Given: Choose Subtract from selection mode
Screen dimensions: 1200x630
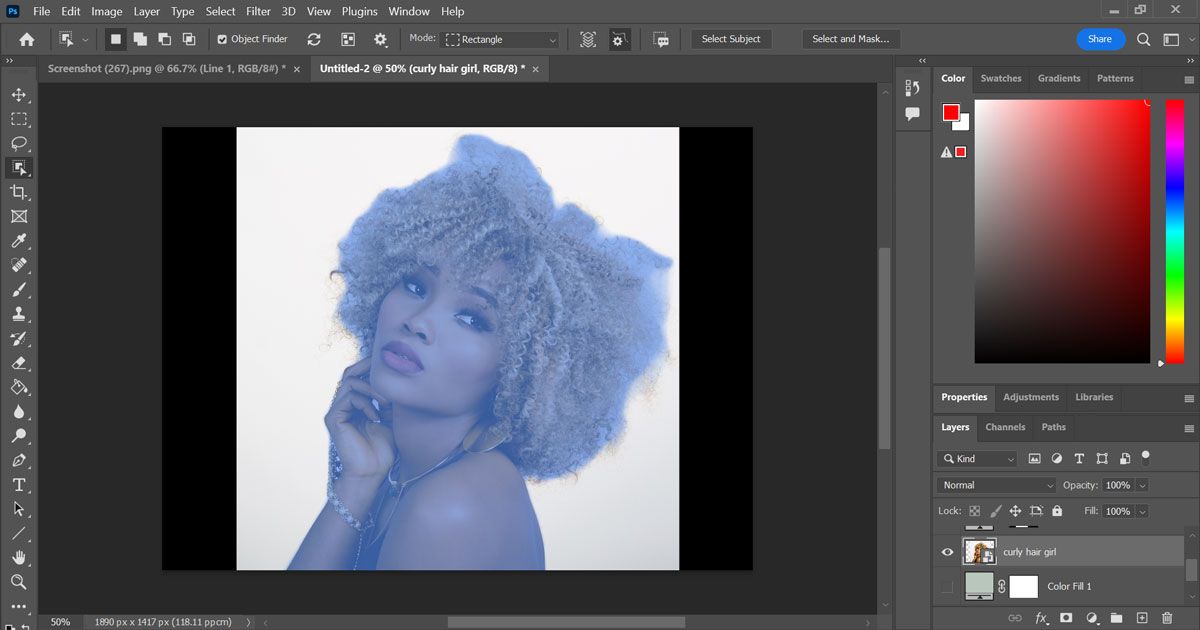Looking at the screenshot, I should [x=164, y=39].
